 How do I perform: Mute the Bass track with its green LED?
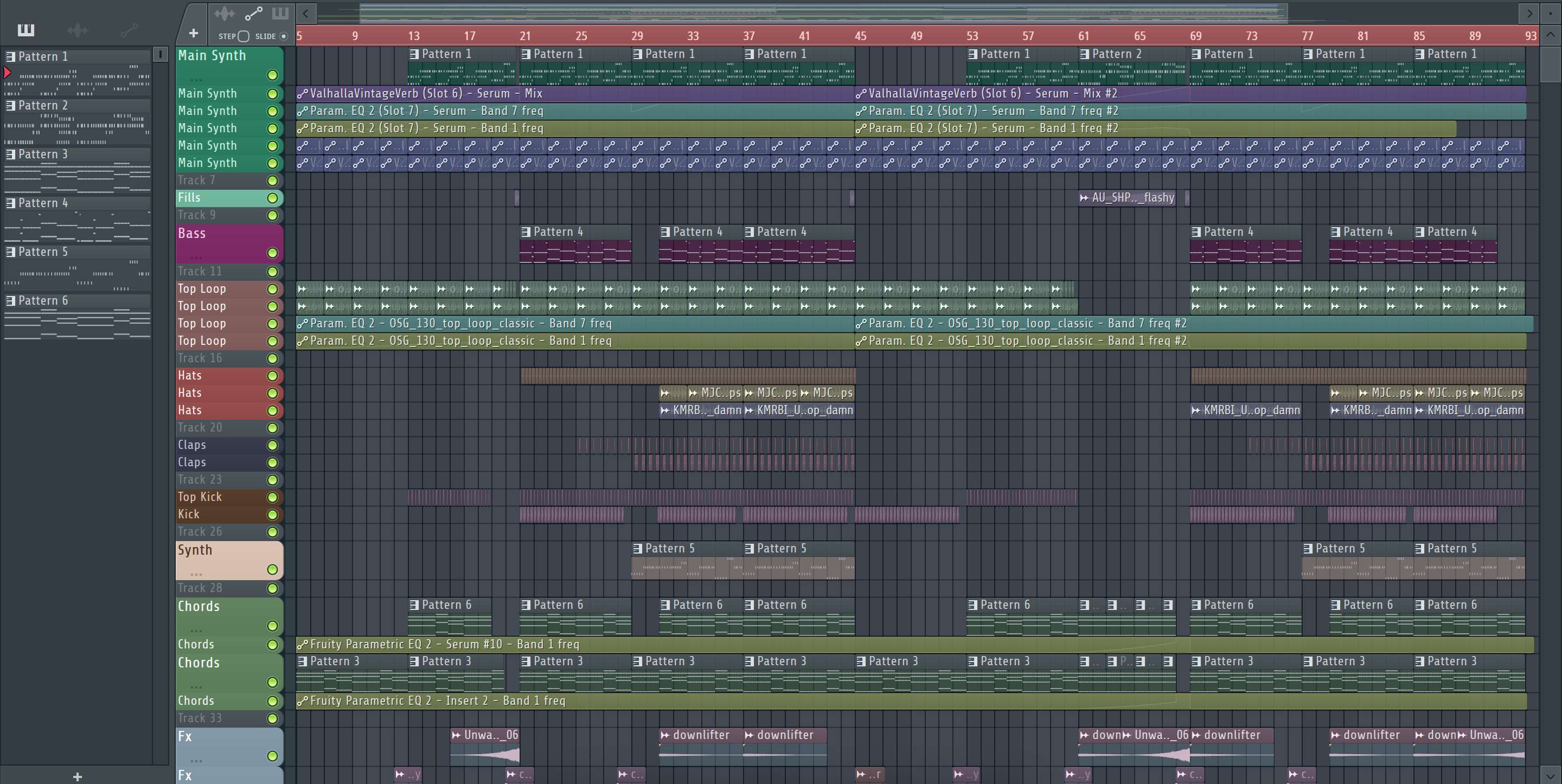272,253
